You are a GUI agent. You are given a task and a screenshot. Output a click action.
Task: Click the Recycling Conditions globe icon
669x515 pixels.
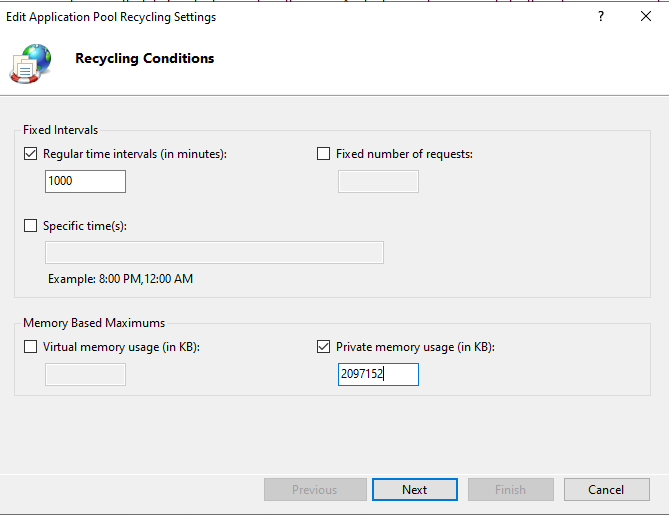(31, 63)
